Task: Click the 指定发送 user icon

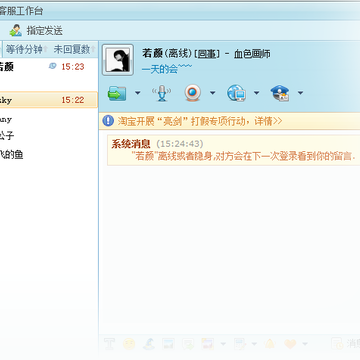Action: [15, 31]
